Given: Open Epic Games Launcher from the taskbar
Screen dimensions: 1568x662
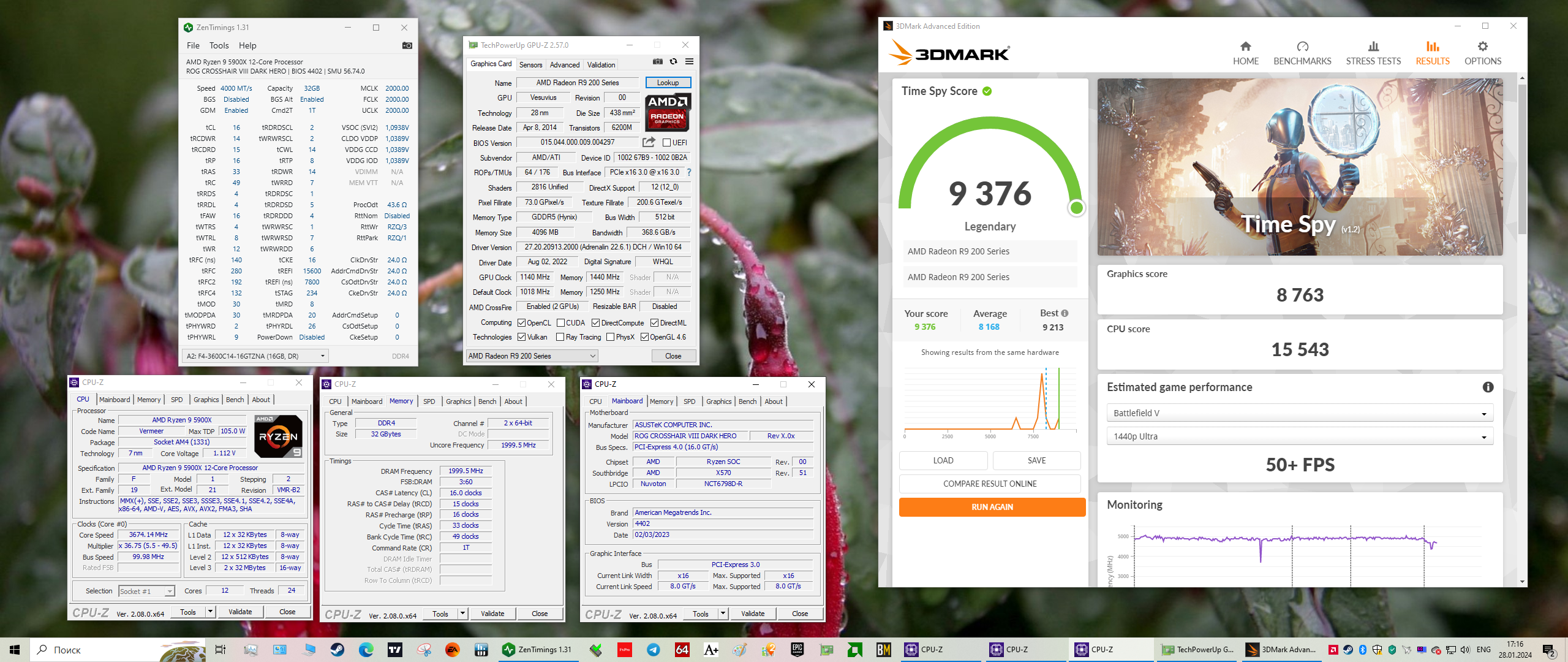Looking at the screenshot, I should pyautogui.click(x=797, y=650).
